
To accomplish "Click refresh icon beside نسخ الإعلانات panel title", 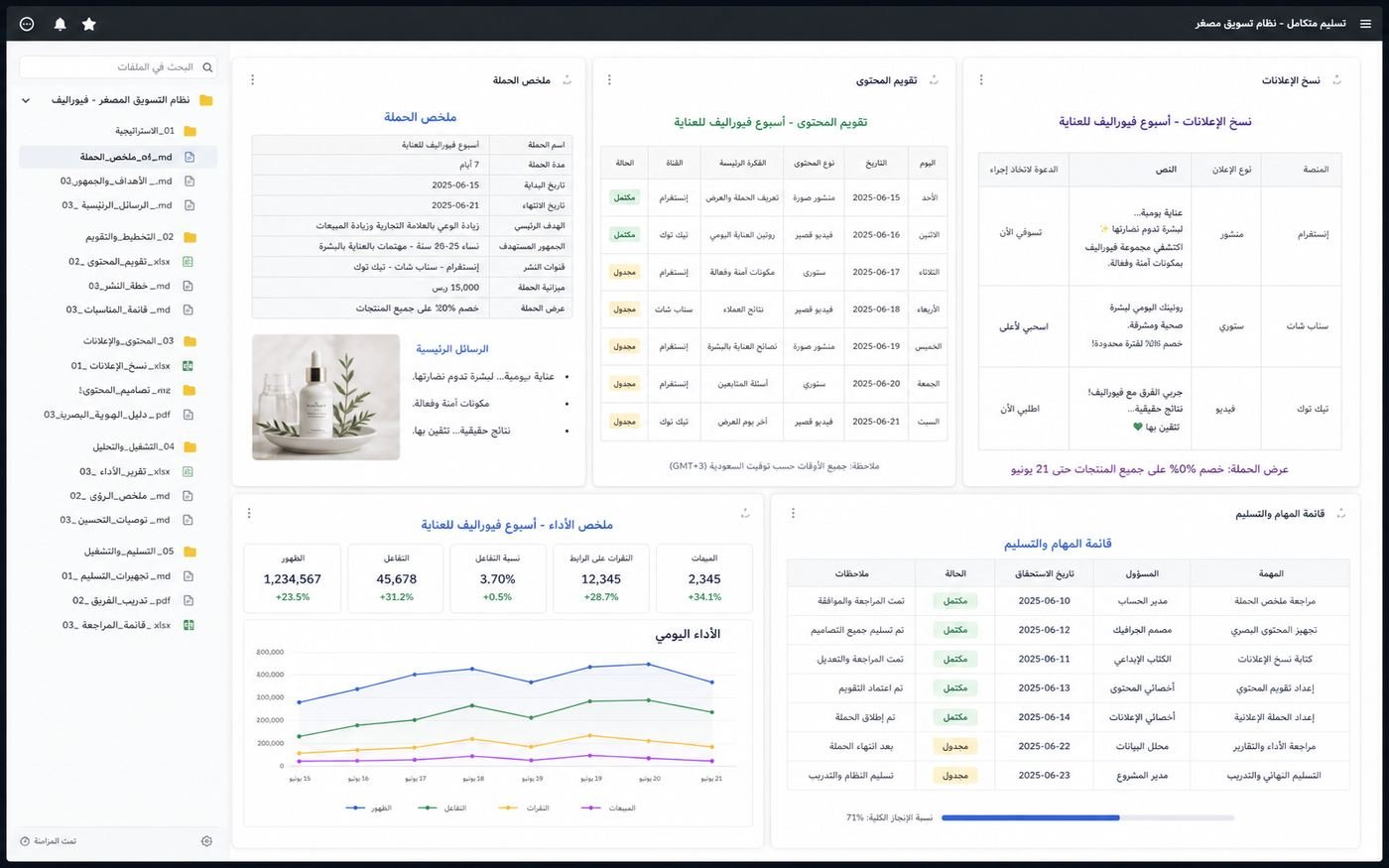I will coord(1336,80).
